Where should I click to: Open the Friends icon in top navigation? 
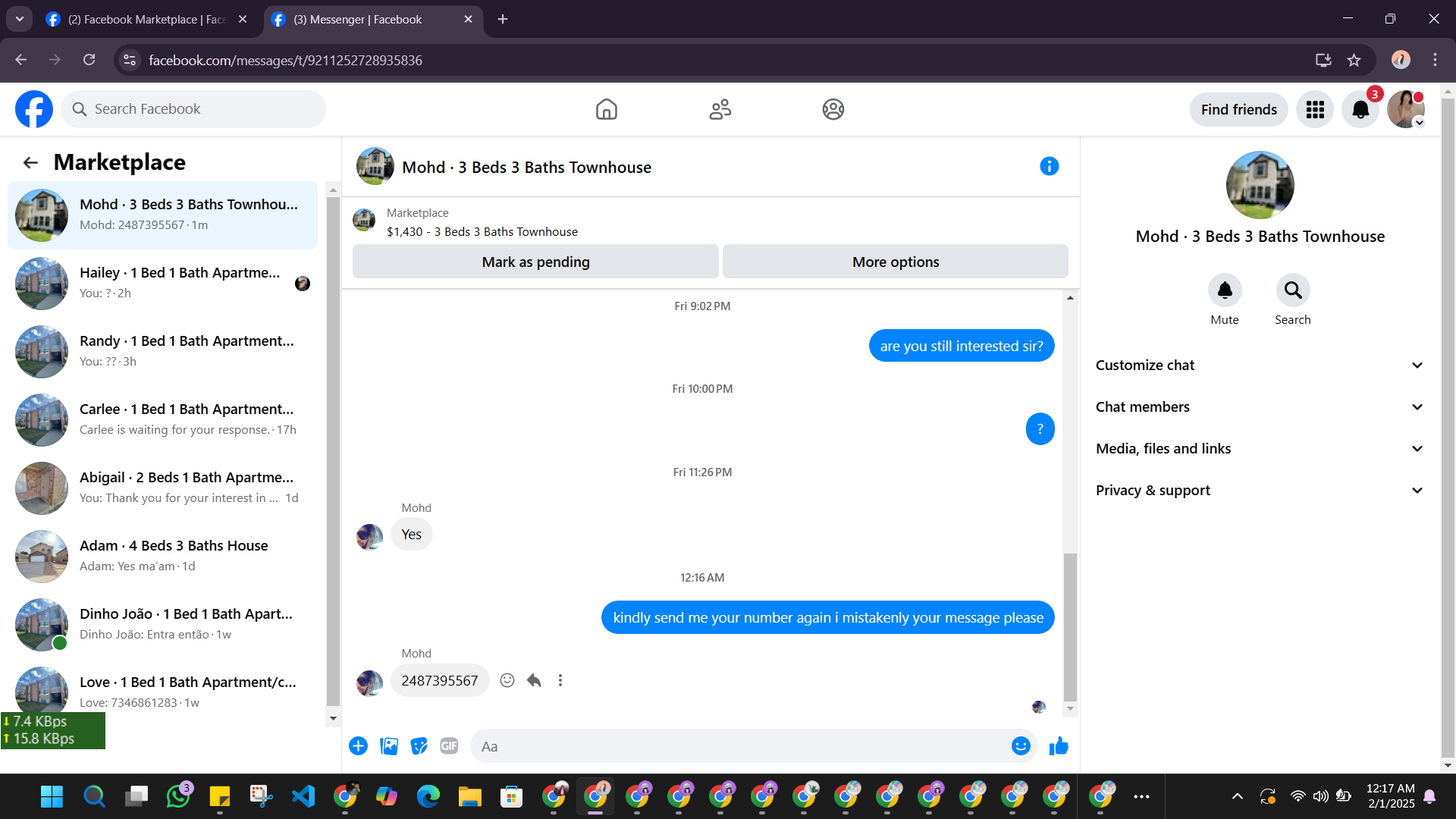pyautogui.click(x=720, y=109)
